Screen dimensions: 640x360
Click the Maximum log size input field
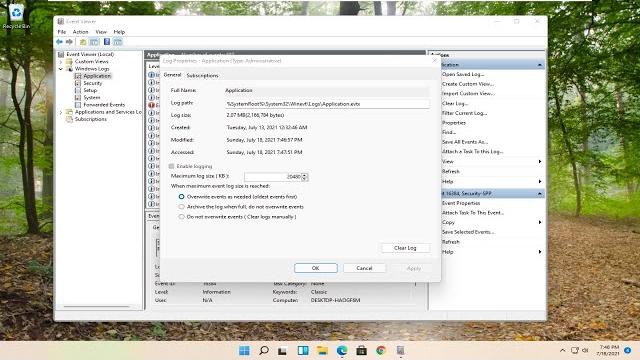point(273,177)
